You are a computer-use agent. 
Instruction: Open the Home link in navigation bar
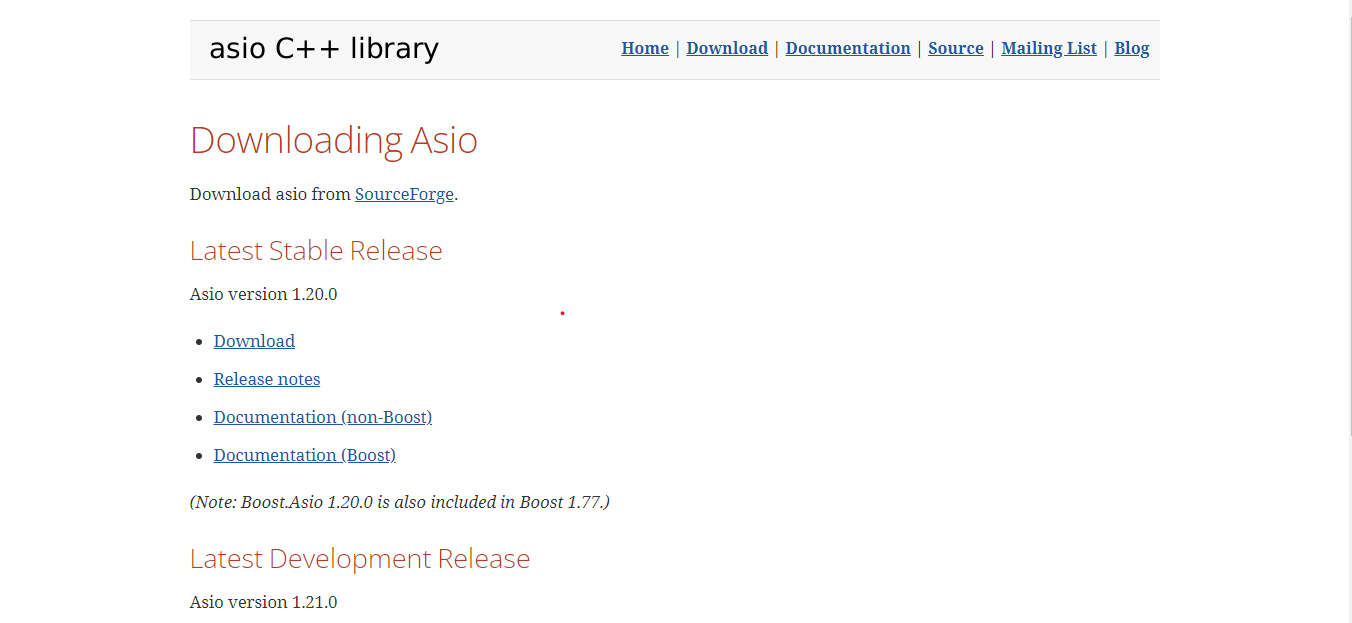tap(644, 48)
